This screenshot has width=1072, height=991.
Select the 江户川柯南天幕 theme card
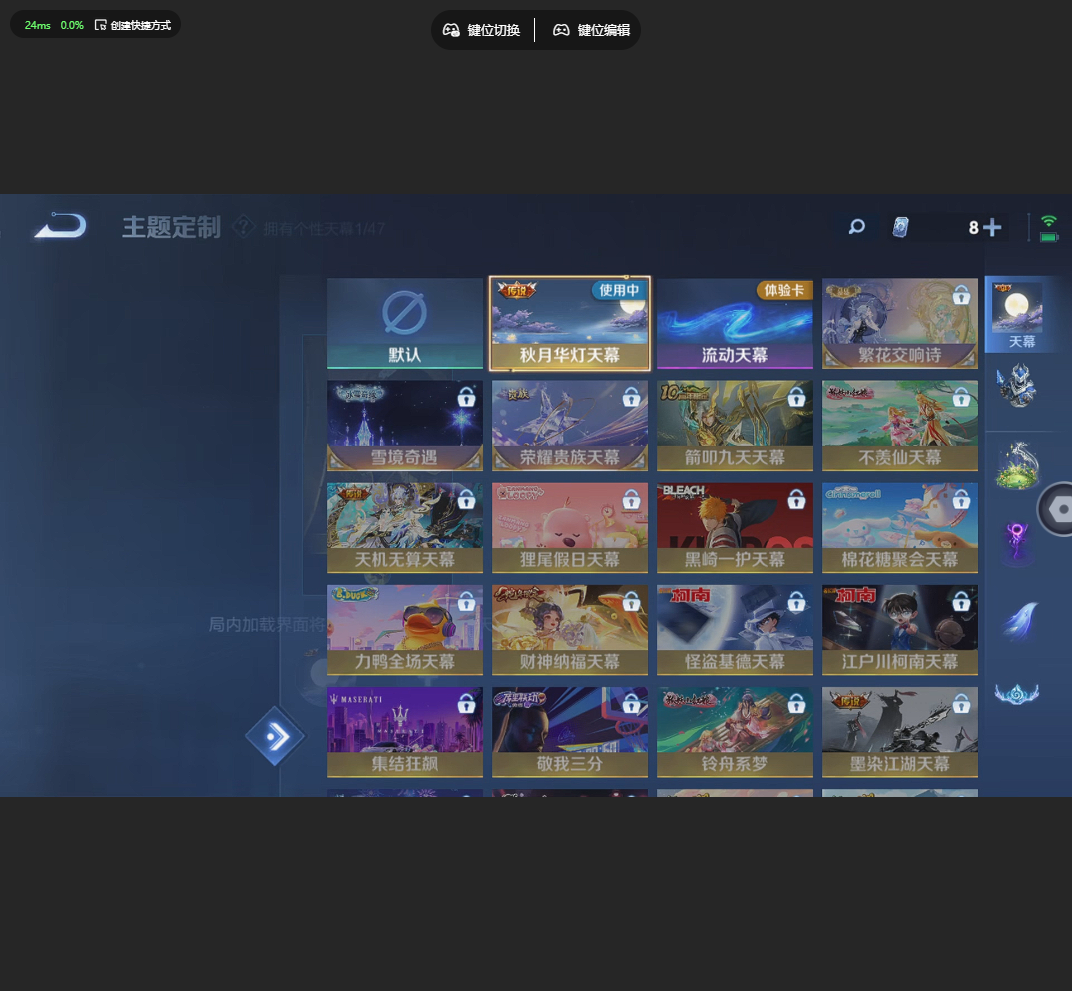[900, 630]
